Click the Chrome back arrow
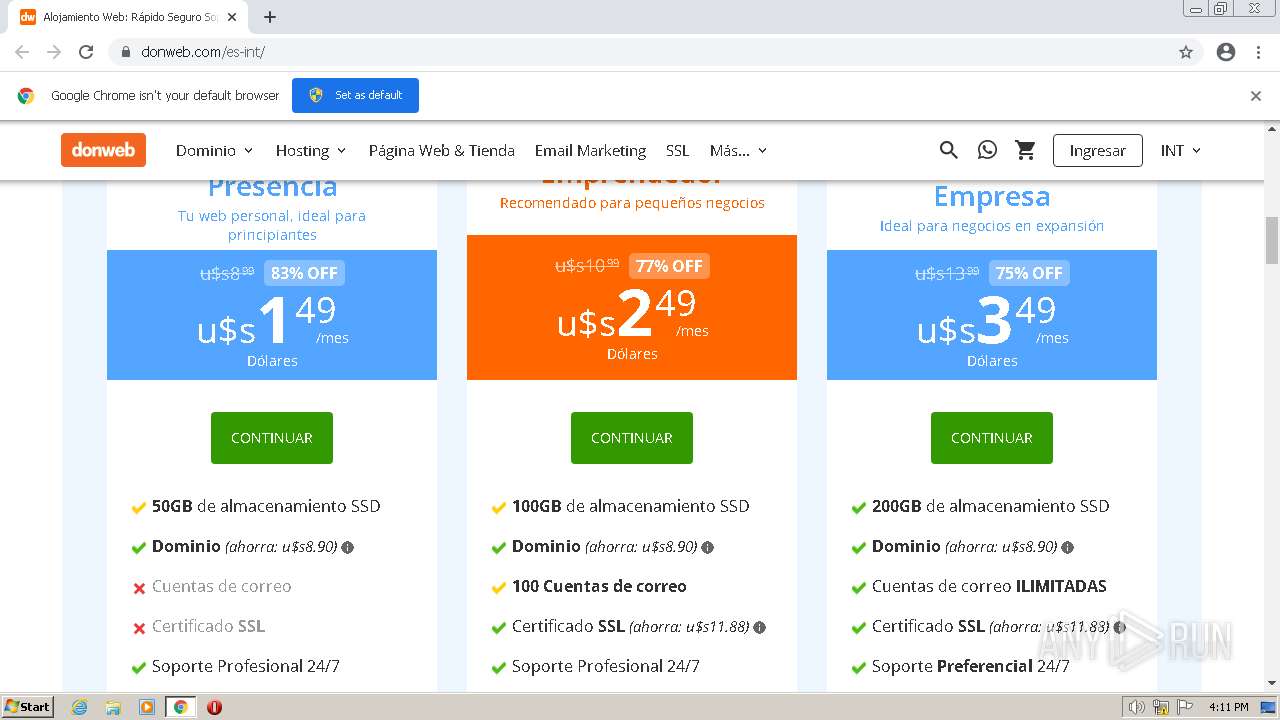 22,52
